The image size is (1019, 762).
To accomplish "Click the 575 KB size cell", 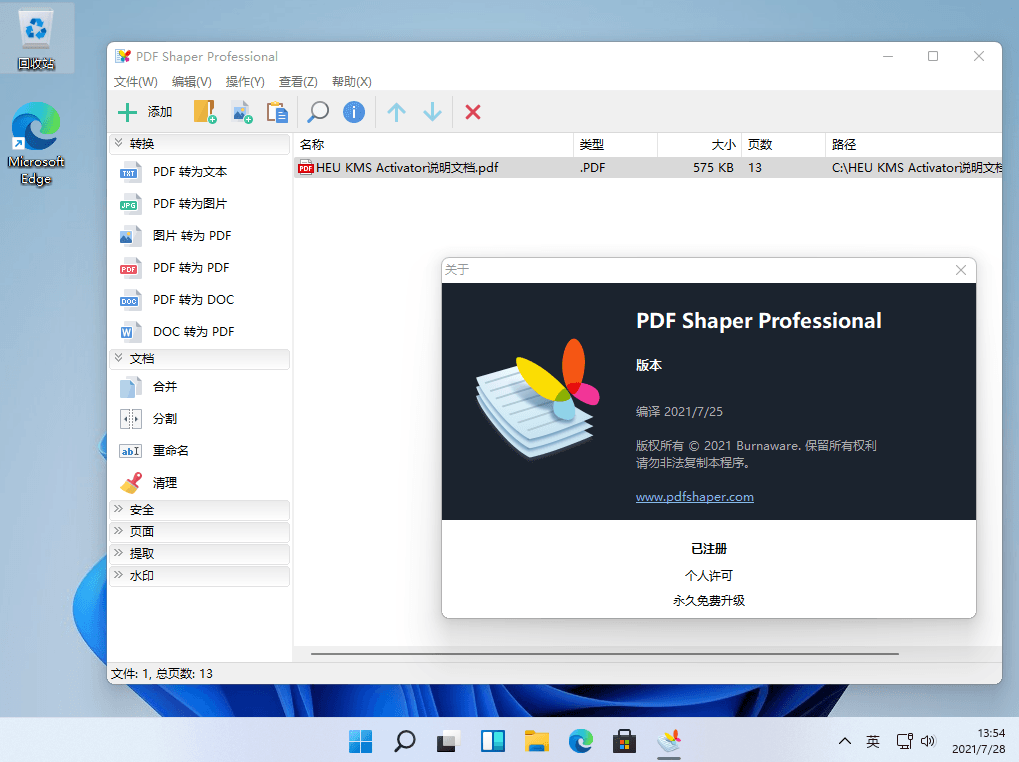I will click(713, 168).
